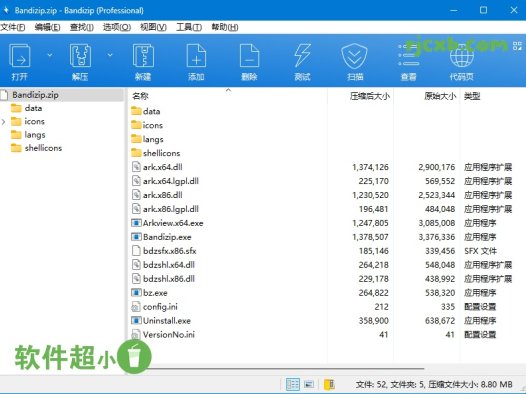Click the horizontal scrollbar of file list

pyautogui.click(x=276, y=369)
